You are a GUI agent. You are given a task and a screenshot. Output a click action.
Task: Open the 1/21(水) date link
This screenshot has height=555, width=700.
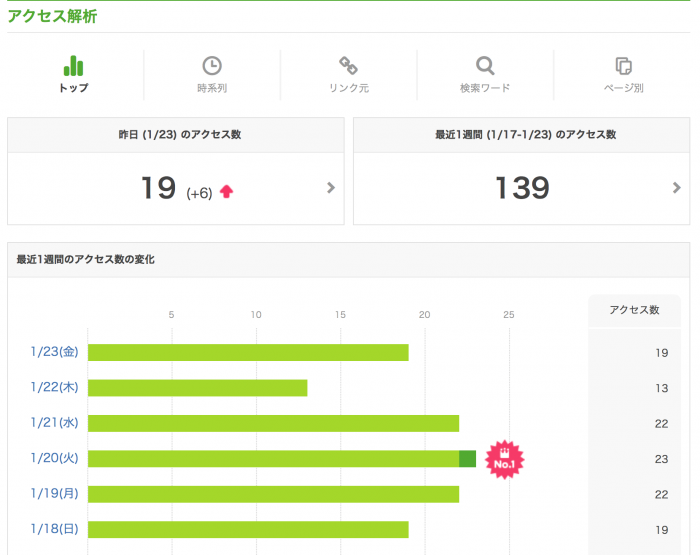54,422
